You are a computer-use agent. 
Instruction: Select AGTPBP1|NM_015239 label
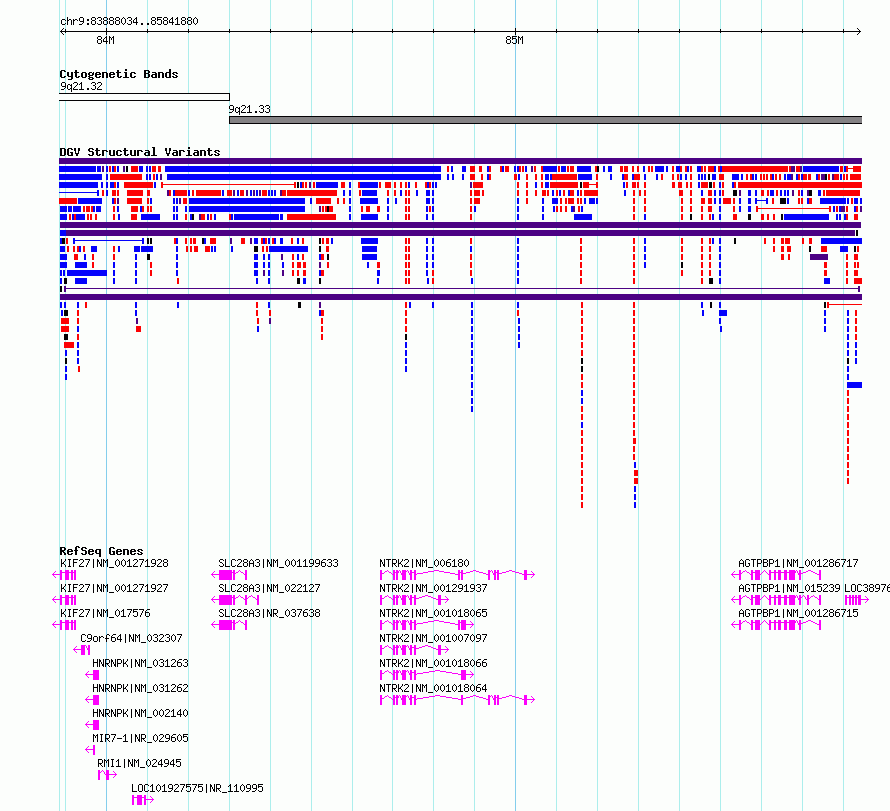(789, 588)
